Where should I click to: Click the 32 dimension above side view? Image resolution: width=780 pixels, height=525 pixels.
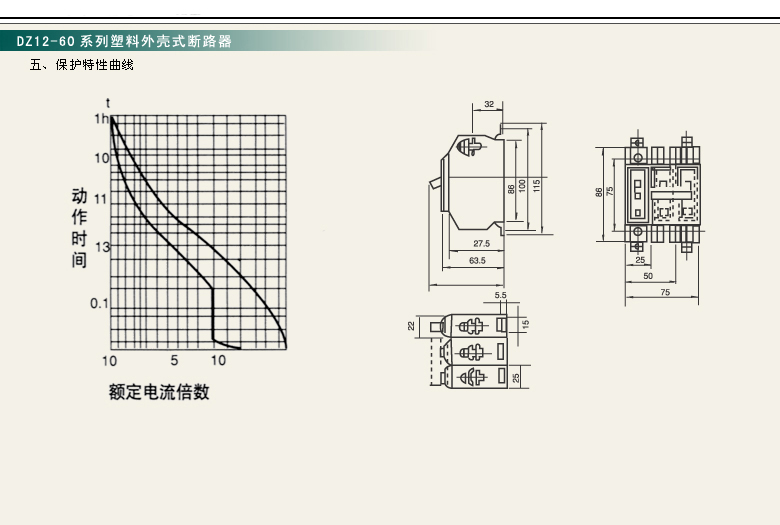(489, 104)
